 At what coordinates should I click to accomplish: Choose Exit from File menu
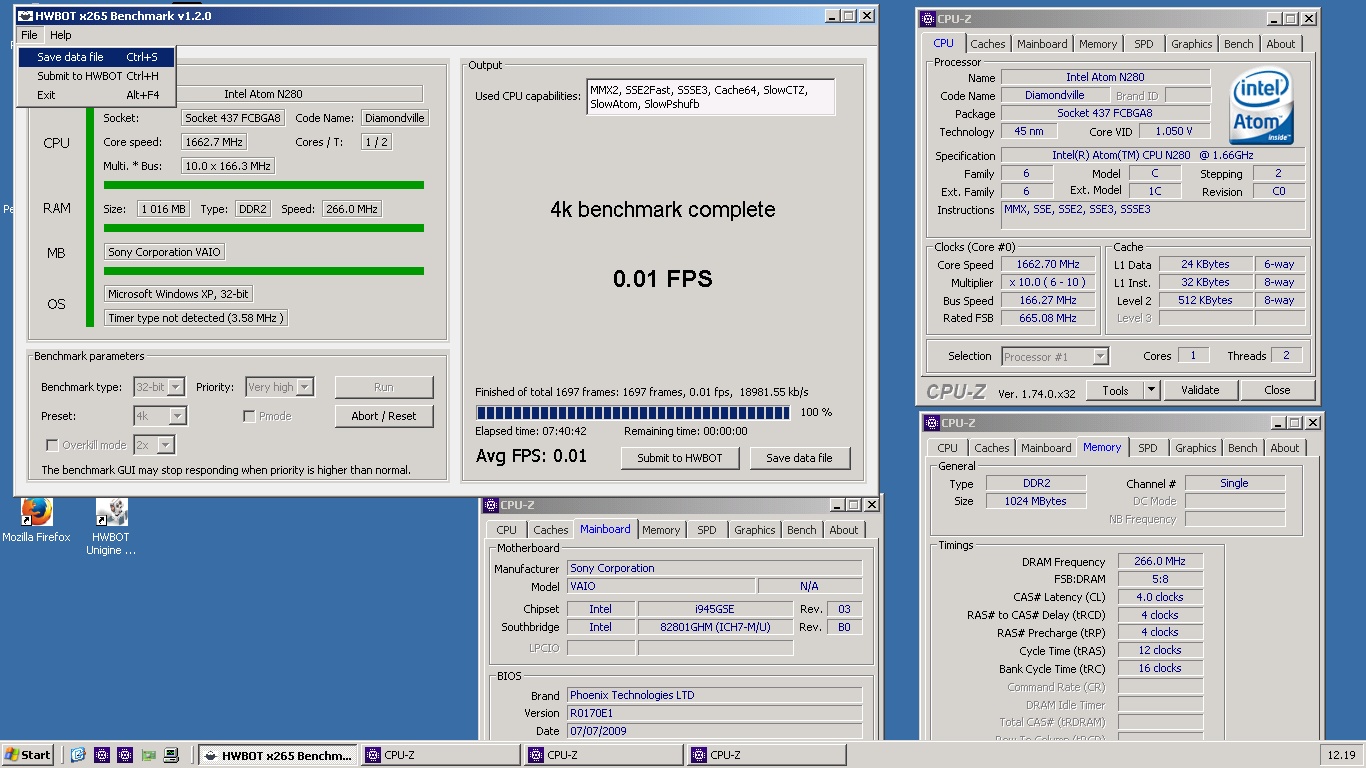pos(97,95)
